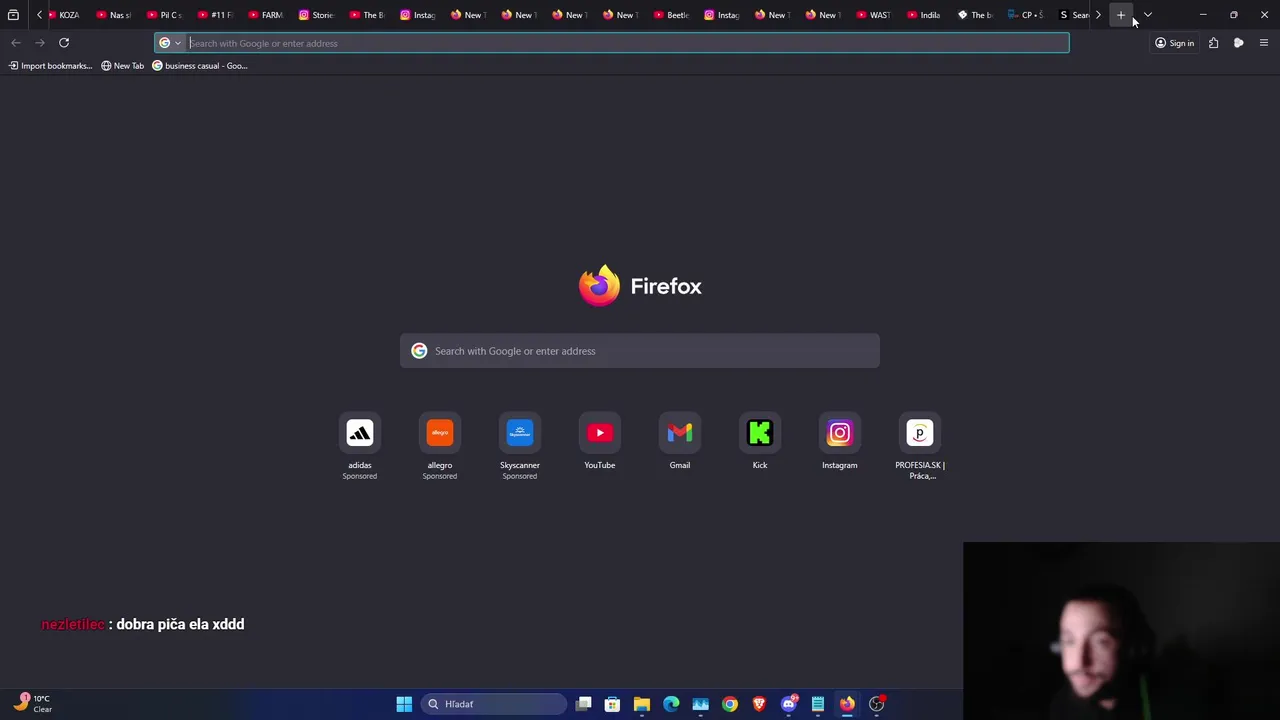Go back one page
Image resolution: width=1280 pixels, height=720 pixels.
click(x=16, y=43)
